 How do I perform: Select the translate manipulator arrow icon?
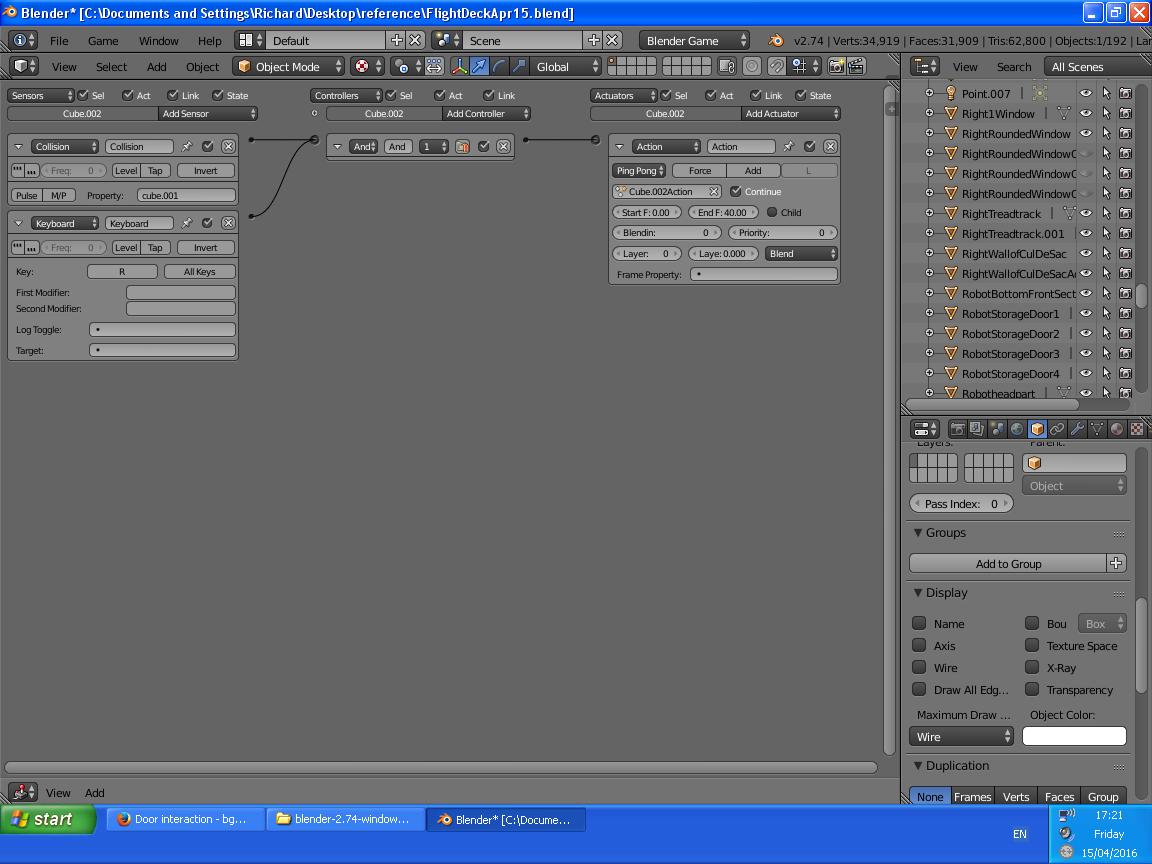[x=479, y=67]
